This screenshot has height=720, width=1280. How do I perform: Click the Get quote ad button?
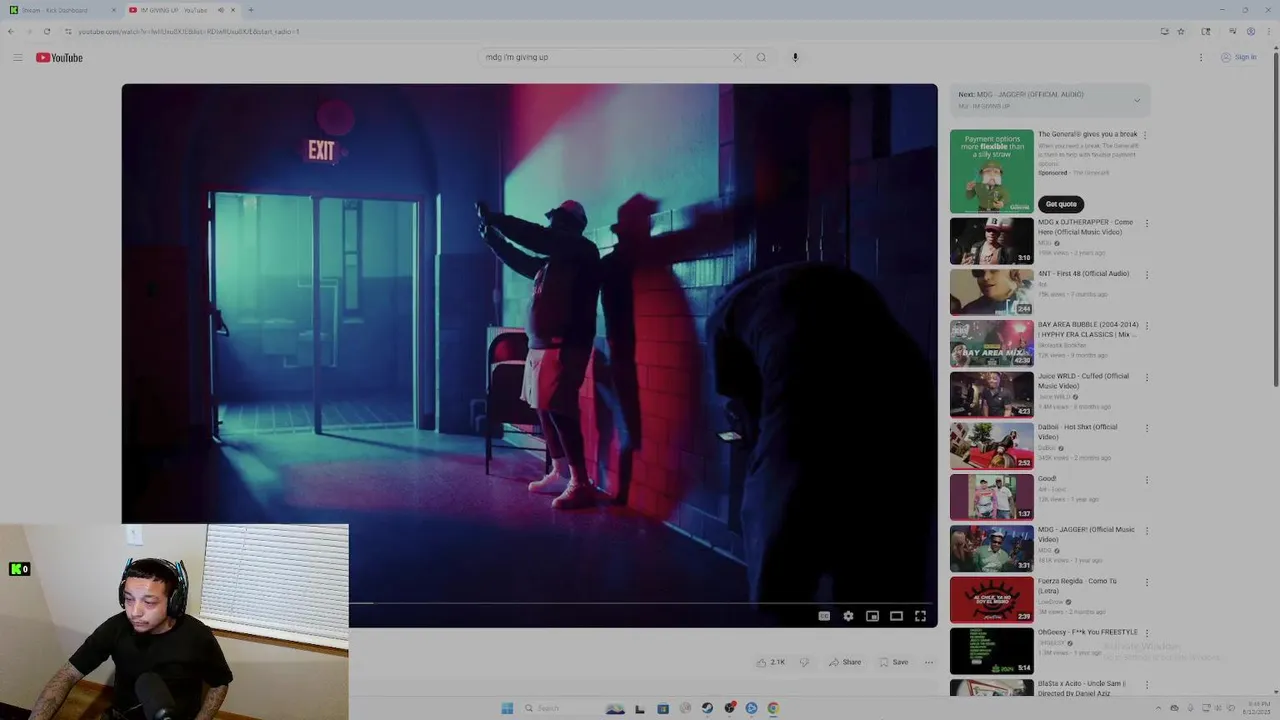point(1061,204)
